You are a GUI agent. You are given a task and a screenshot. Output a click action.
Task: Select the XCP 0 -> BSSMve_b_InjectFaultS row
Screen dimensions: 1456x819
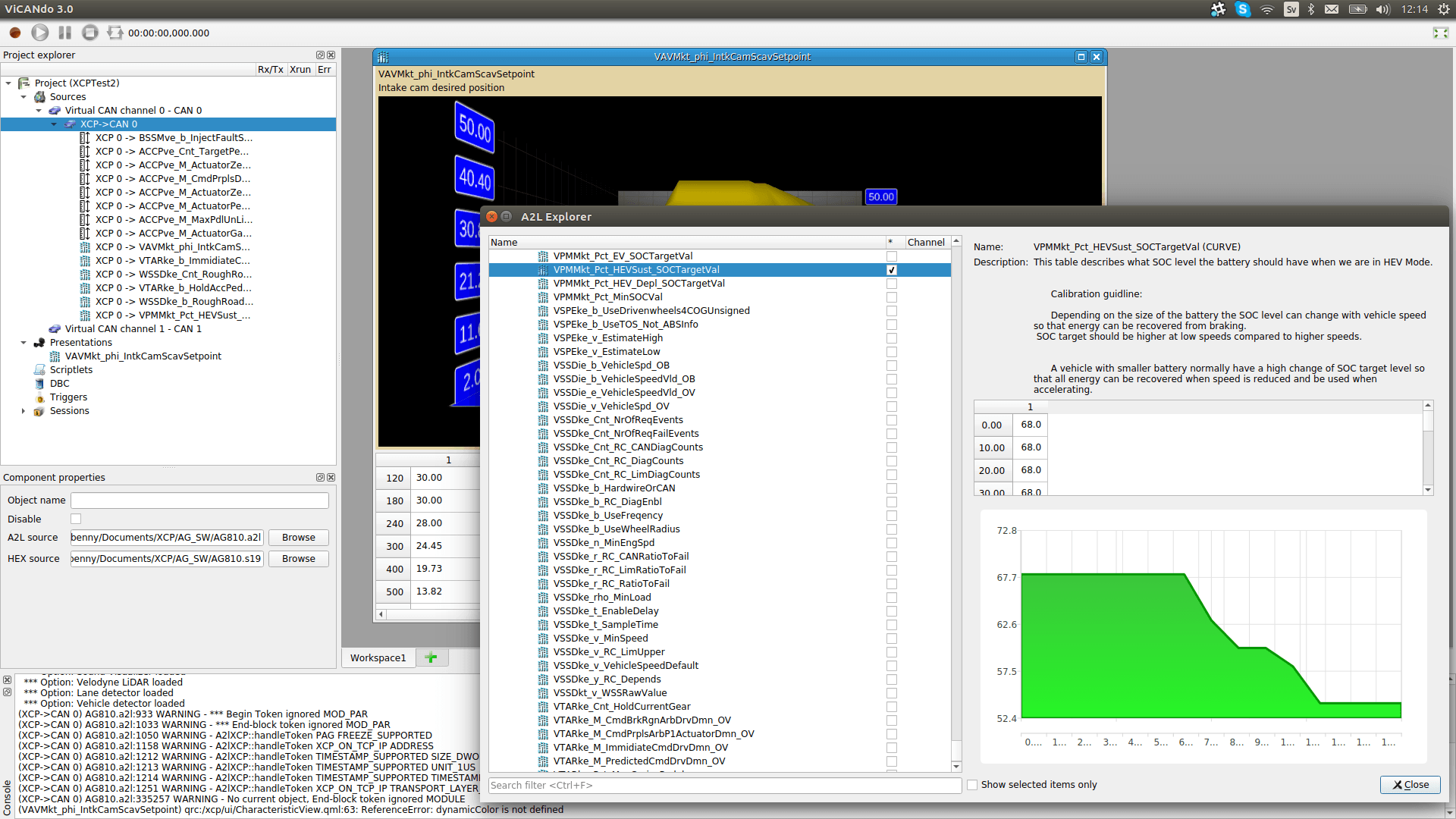click(174, 137)
